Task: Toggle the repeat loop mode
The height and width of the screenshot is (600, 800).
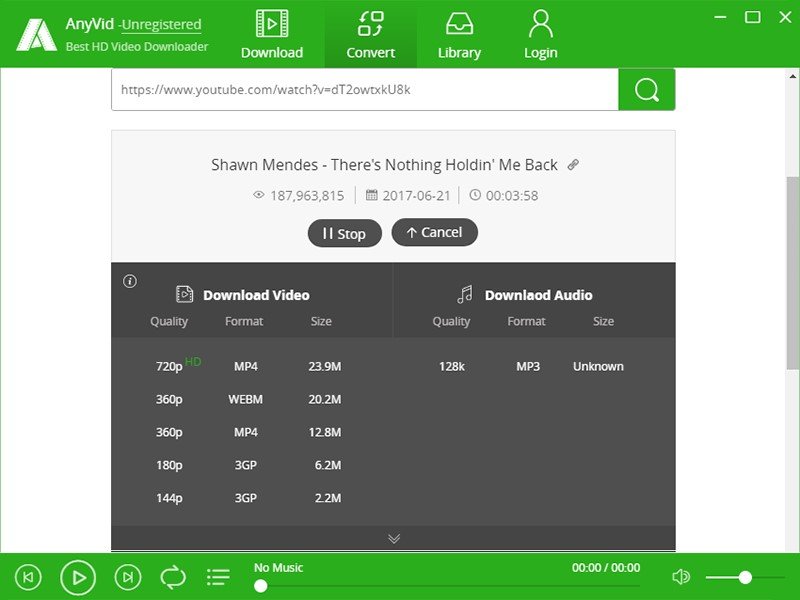Action: coord(173,577)
